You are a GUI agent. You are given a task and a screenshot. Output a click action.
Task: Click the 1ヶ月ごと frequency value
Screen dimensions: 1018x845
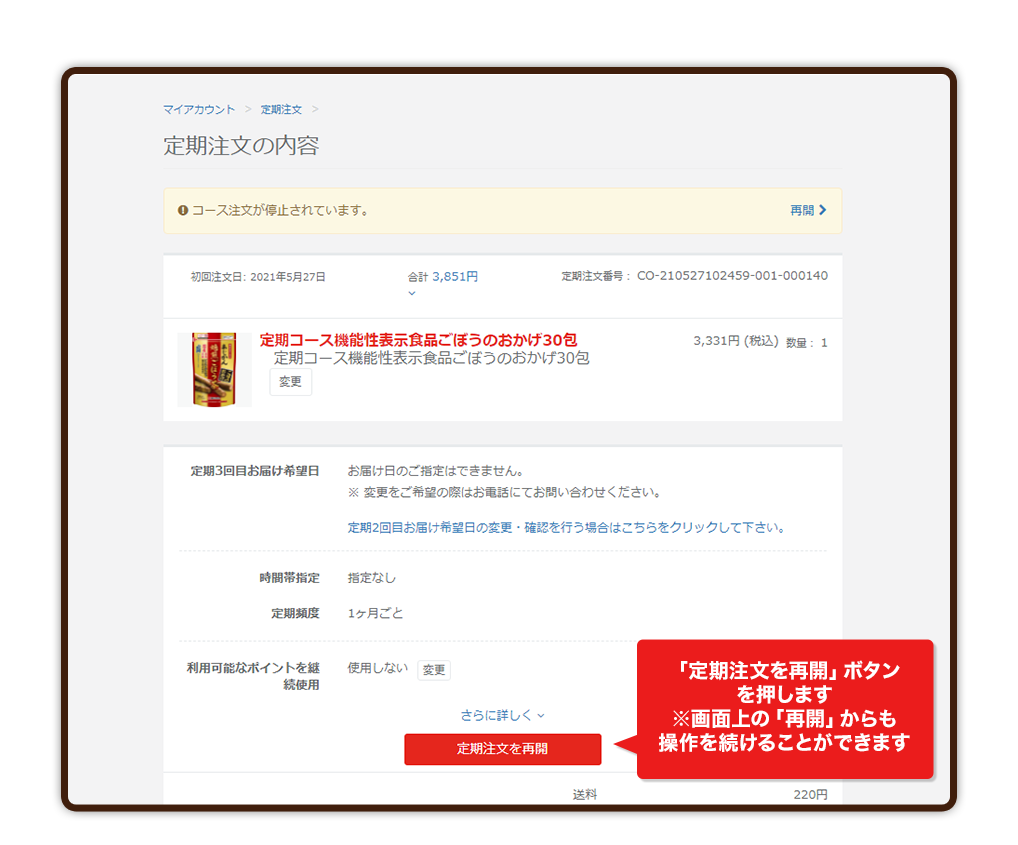375,613
